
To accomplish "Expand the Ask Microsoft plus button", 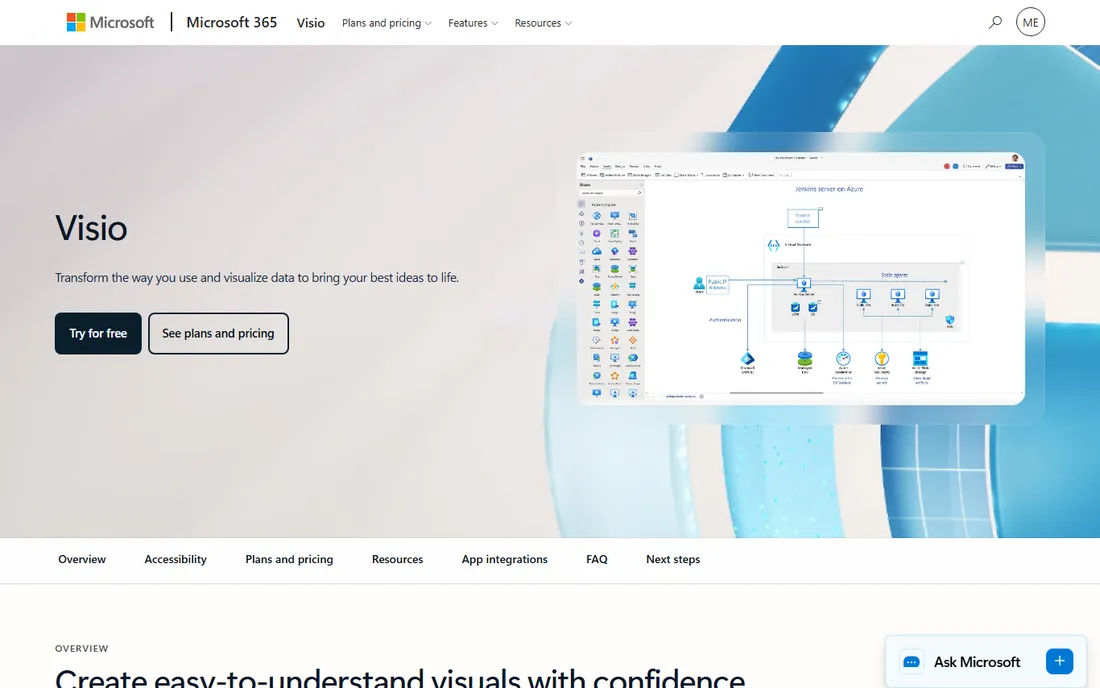I will point(1059,661).
